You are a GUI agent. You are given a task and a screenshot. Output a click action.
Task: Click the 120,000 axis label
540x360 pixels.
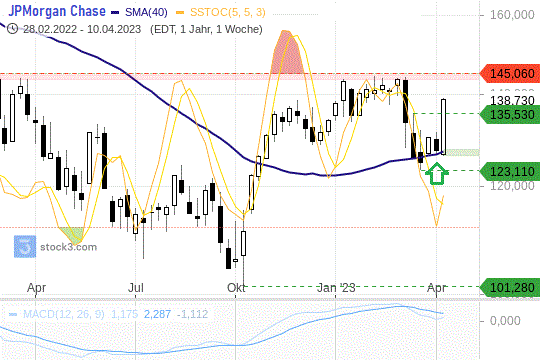[x=512, y=186]
